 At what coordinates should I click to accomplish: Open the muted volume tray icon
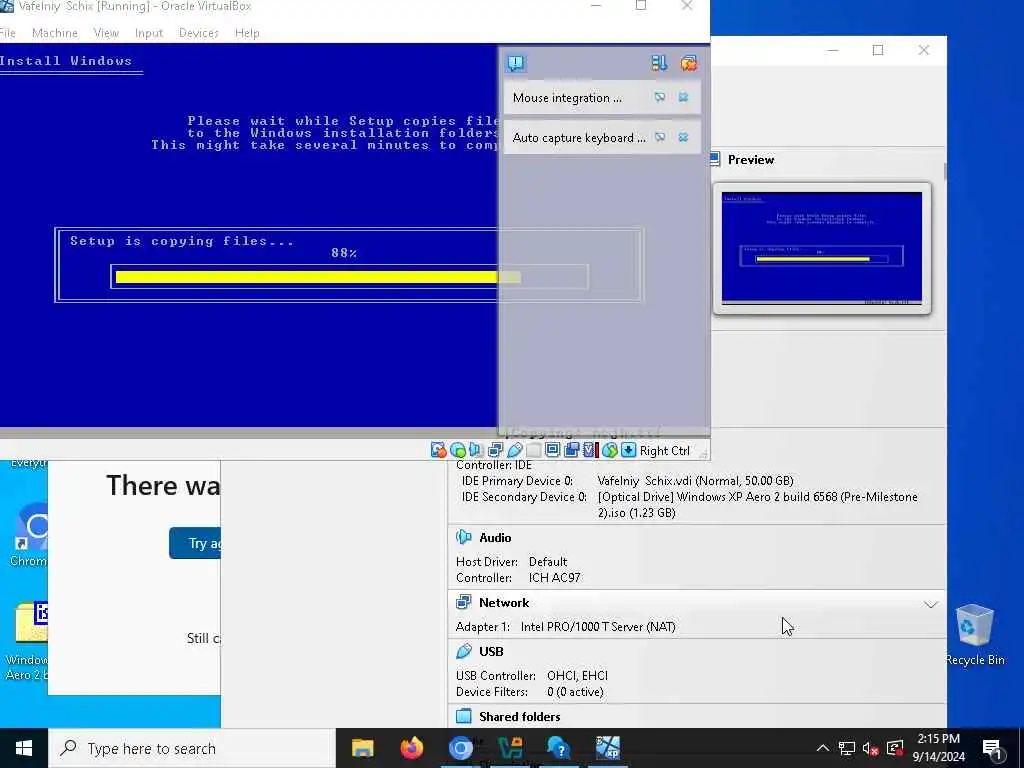pos(871,748)
